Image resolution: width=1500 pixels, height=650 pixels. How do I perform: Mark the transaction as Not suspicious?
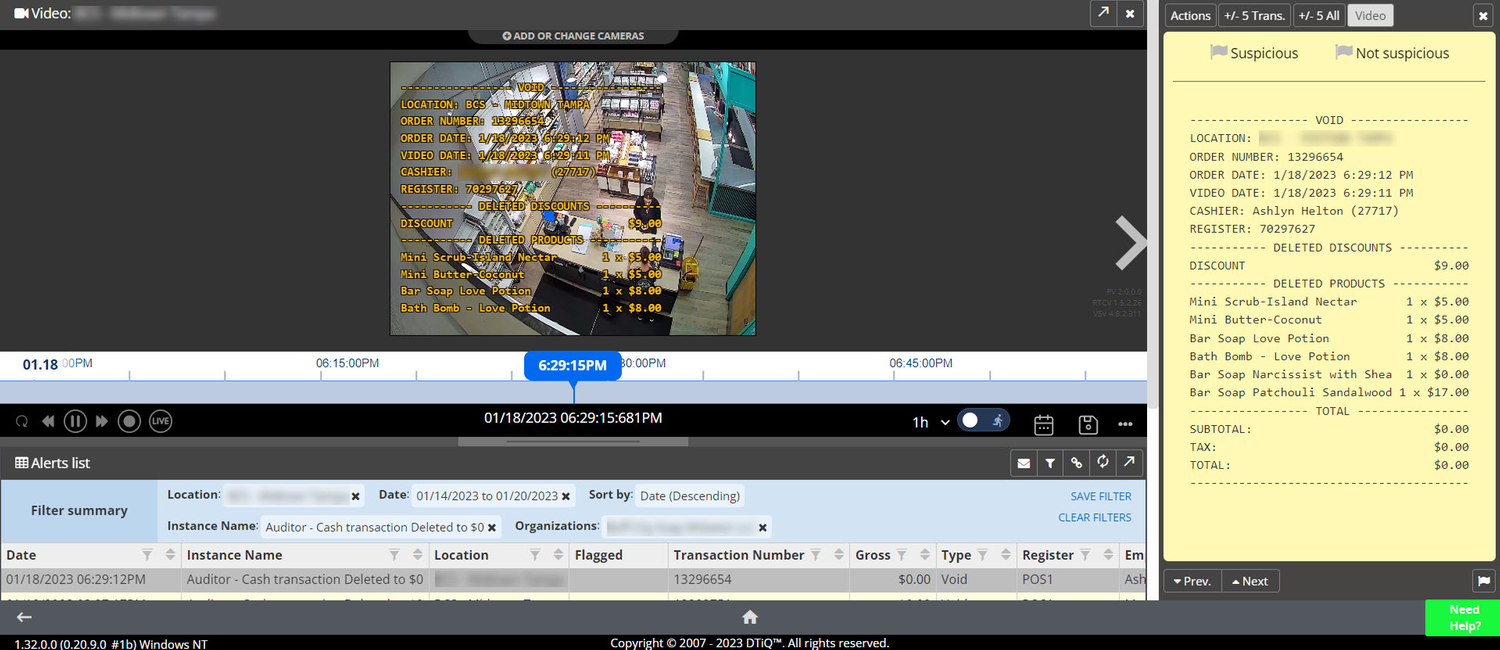coord(1392,52)
